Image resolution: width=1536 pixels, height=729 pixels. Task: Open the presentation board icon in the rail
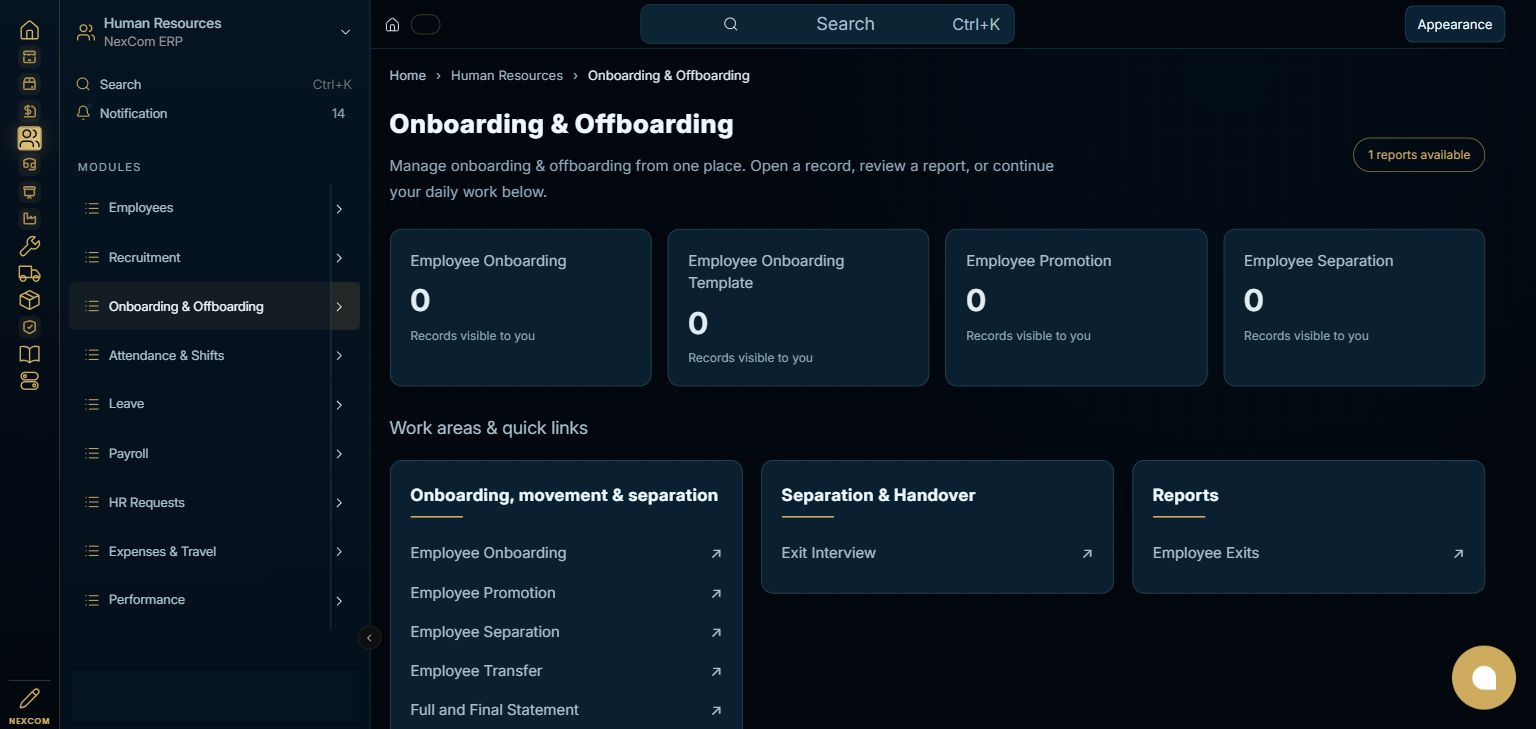[x=30, y=192]
